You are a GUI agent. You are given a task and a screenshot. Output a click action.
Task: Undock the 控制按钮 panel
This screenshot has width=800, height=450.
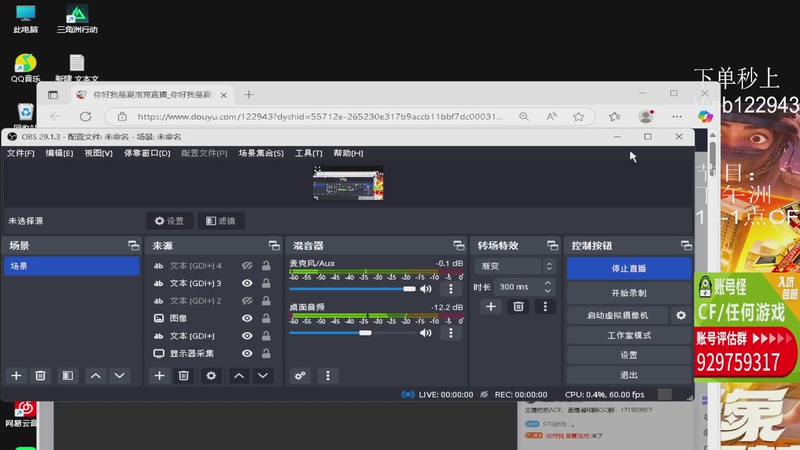click(x=686, y=246)
